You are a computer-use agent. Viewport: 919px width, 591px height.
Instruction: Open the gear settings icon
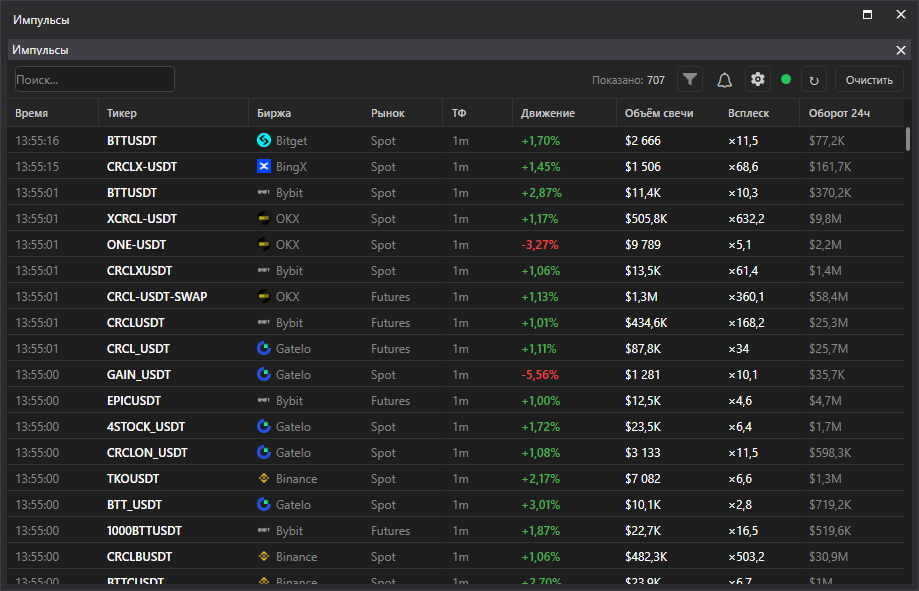[x=758, y=79]
